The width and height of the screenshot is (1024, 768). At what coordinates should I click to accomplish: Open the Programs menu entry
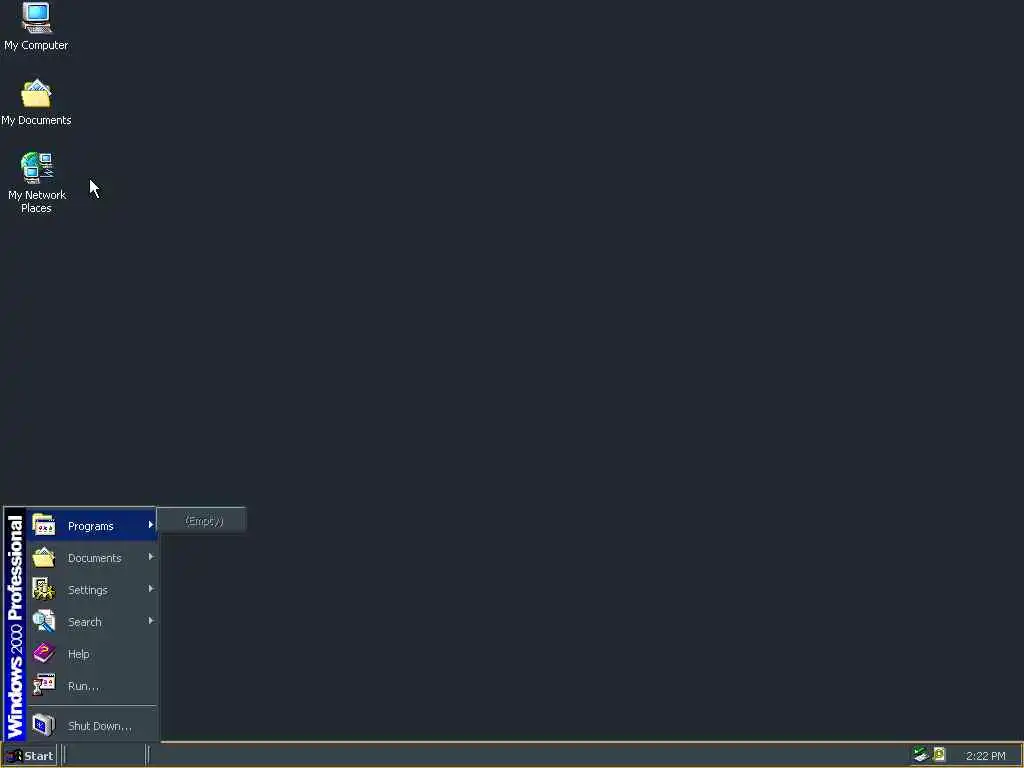[92, 525]
